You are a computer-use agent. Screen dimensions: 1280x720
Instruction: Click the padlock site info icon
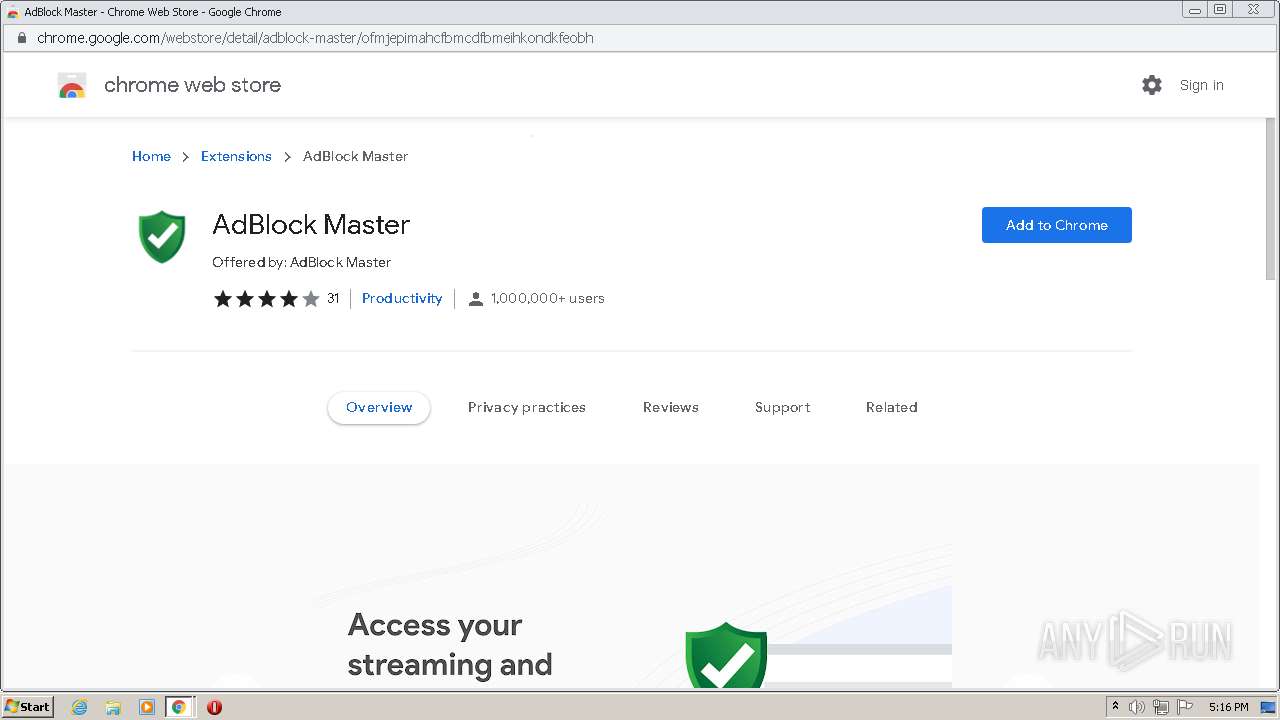pyautogui.click(x=20, y=38)
